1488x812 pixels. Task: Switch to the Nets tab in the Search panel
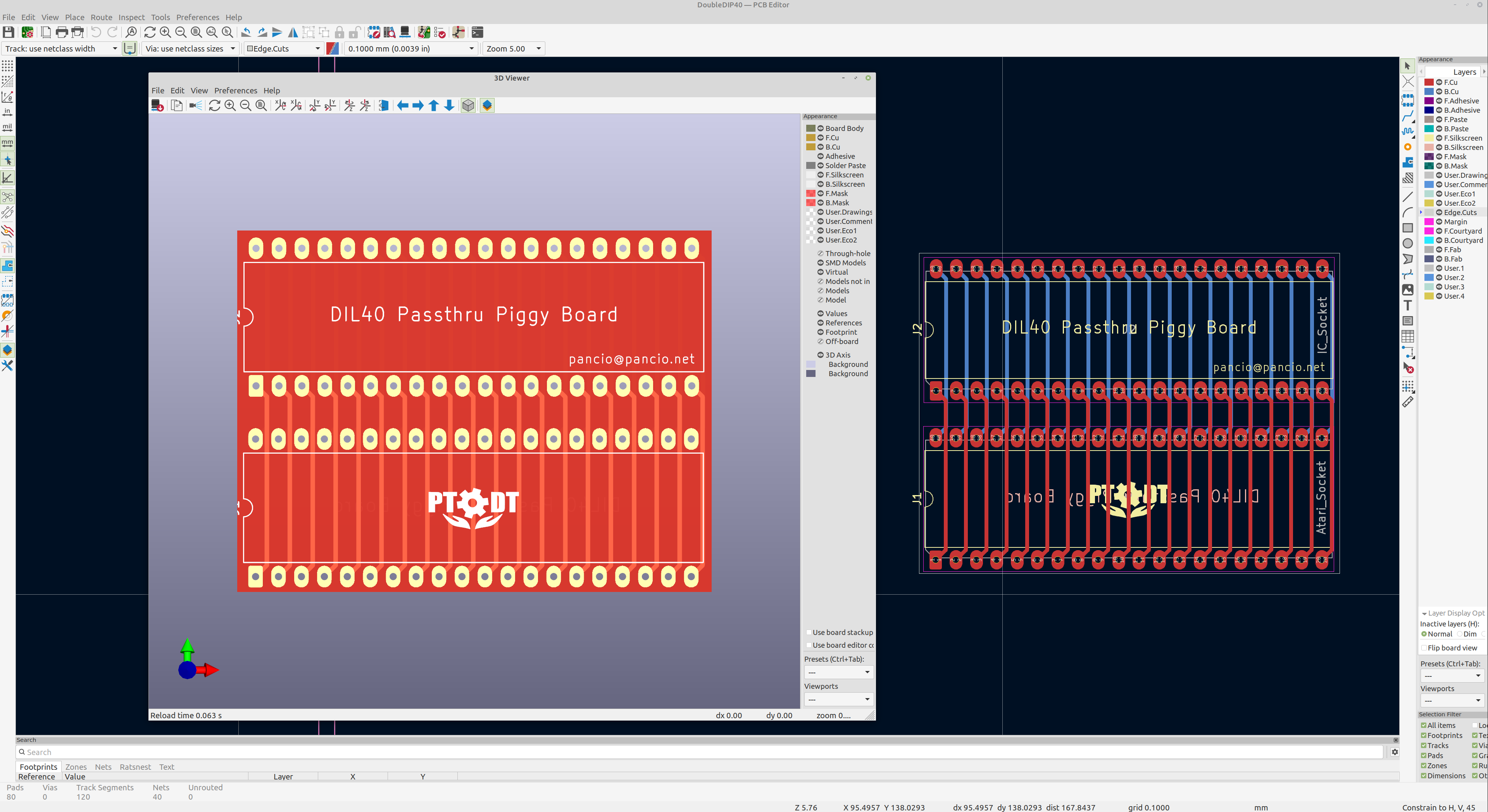pos(103,767)
